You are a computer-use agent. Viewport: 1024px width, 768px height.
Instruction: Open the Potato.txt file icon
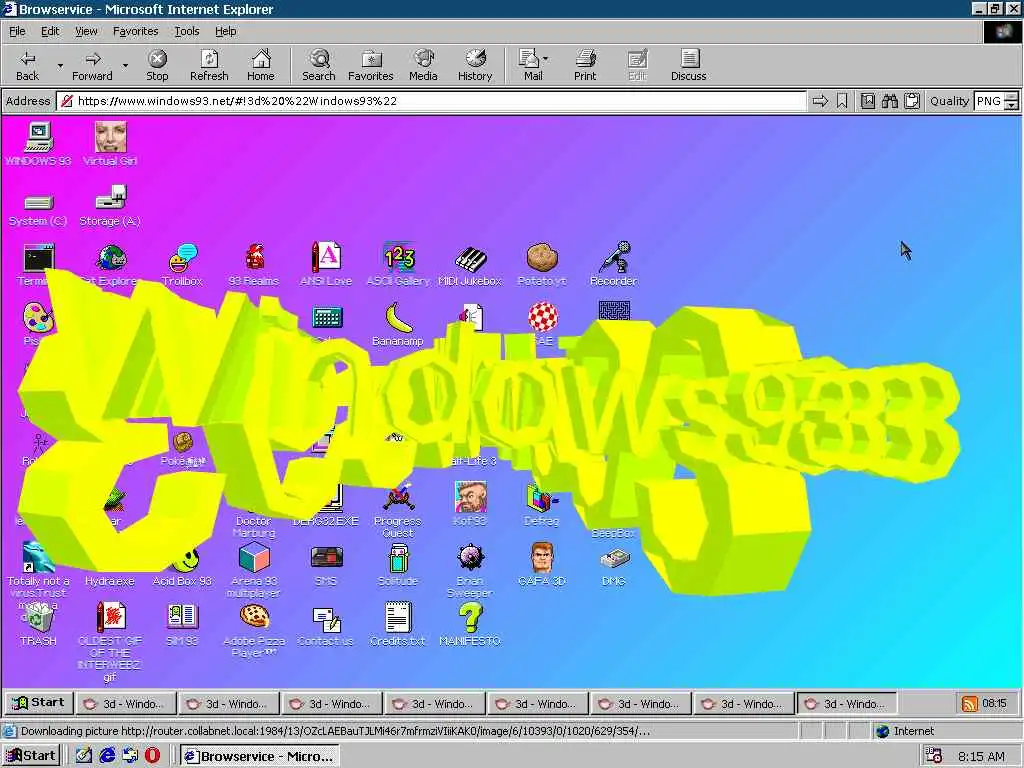(x=541, y=264)
